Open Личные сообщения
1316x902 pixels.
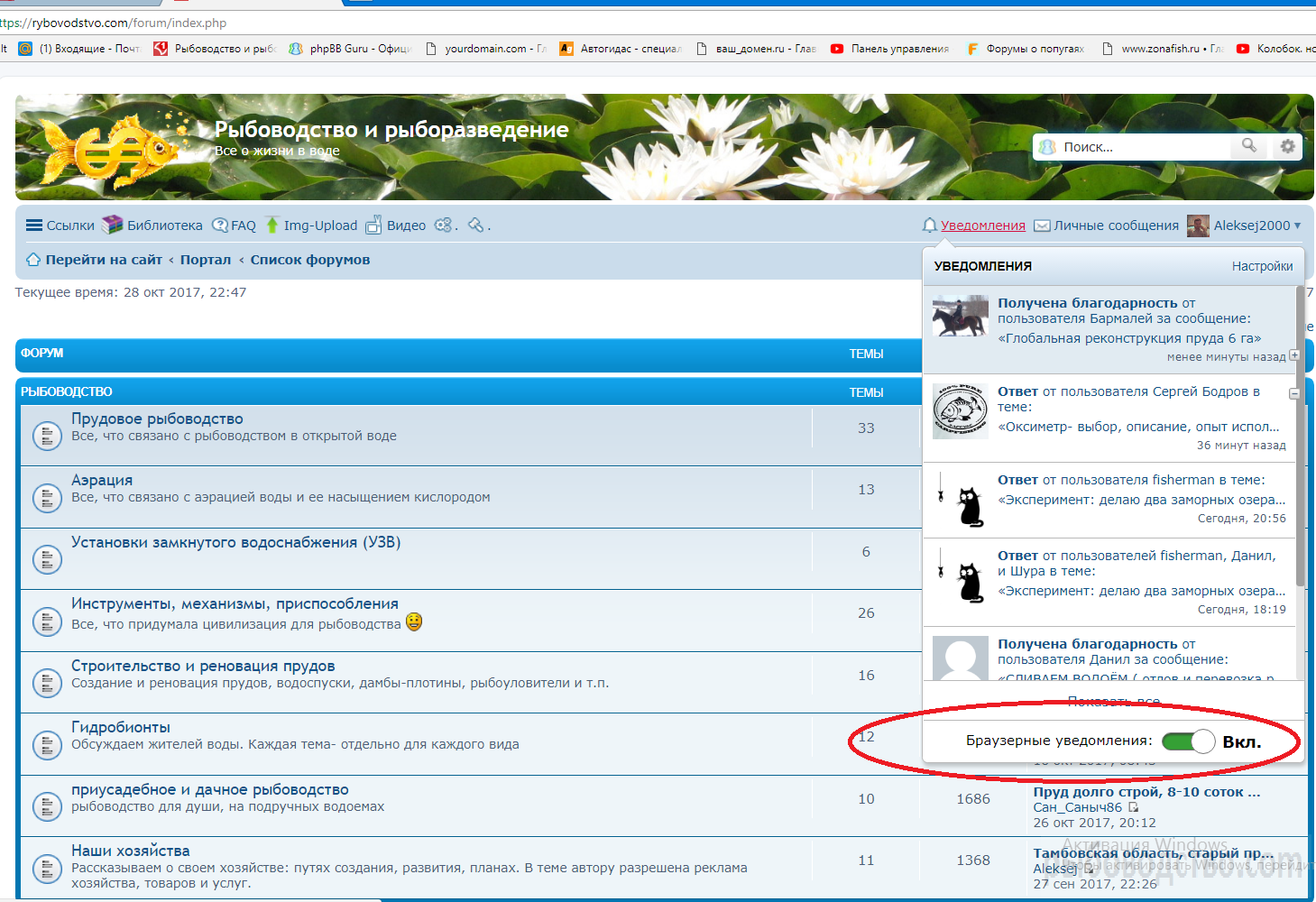(x=1117, y=225)
